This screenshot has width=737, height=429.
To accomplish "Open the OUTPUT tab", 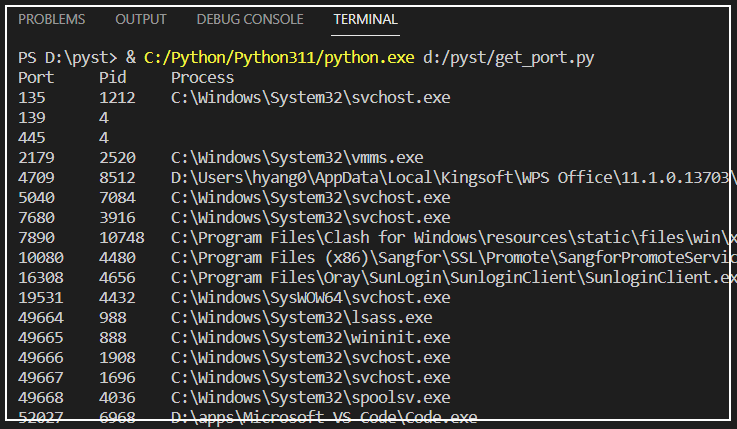I will [x=141, y=20].
